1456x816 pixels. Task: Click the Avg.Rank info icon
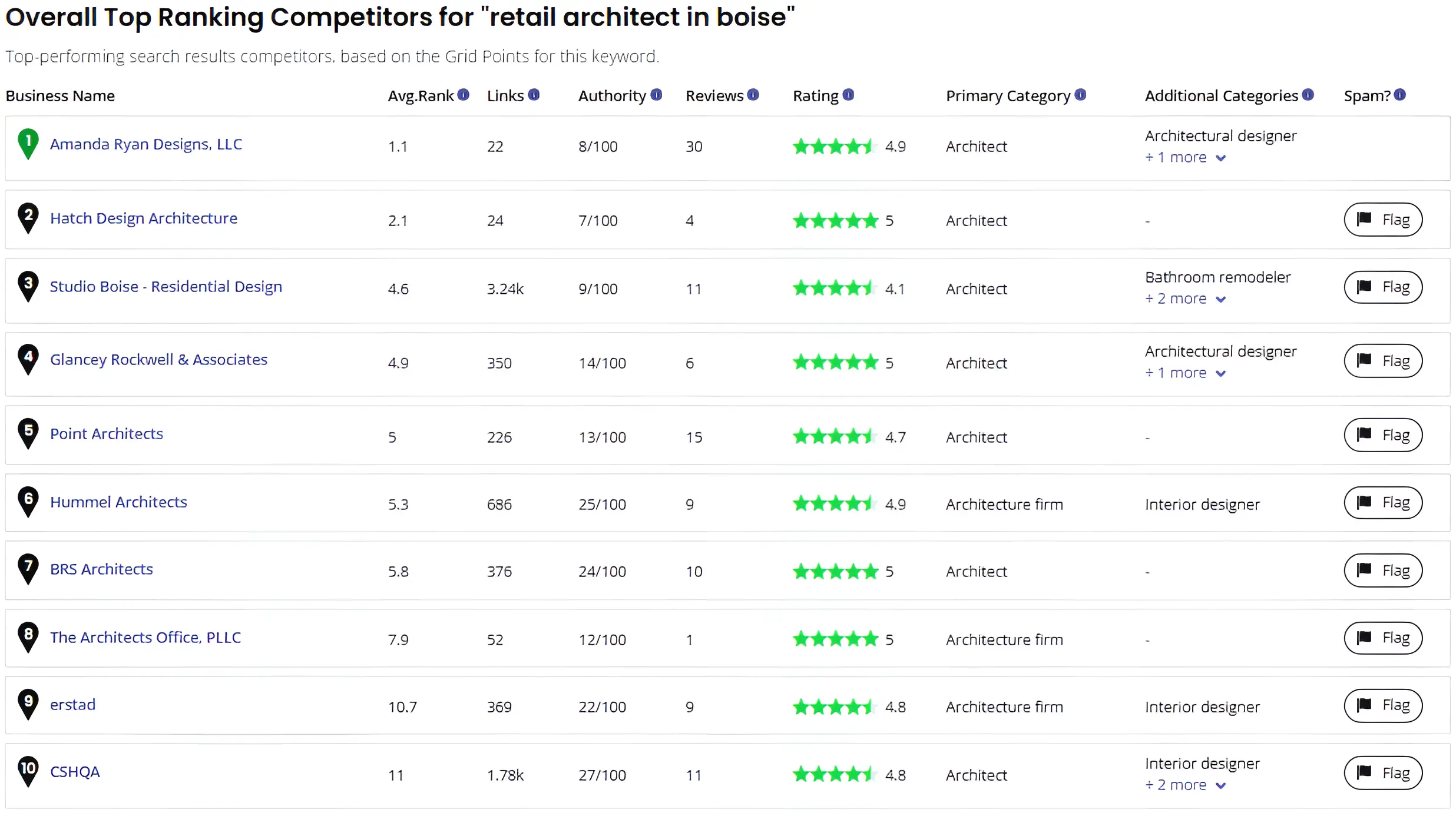pos(464,95)
